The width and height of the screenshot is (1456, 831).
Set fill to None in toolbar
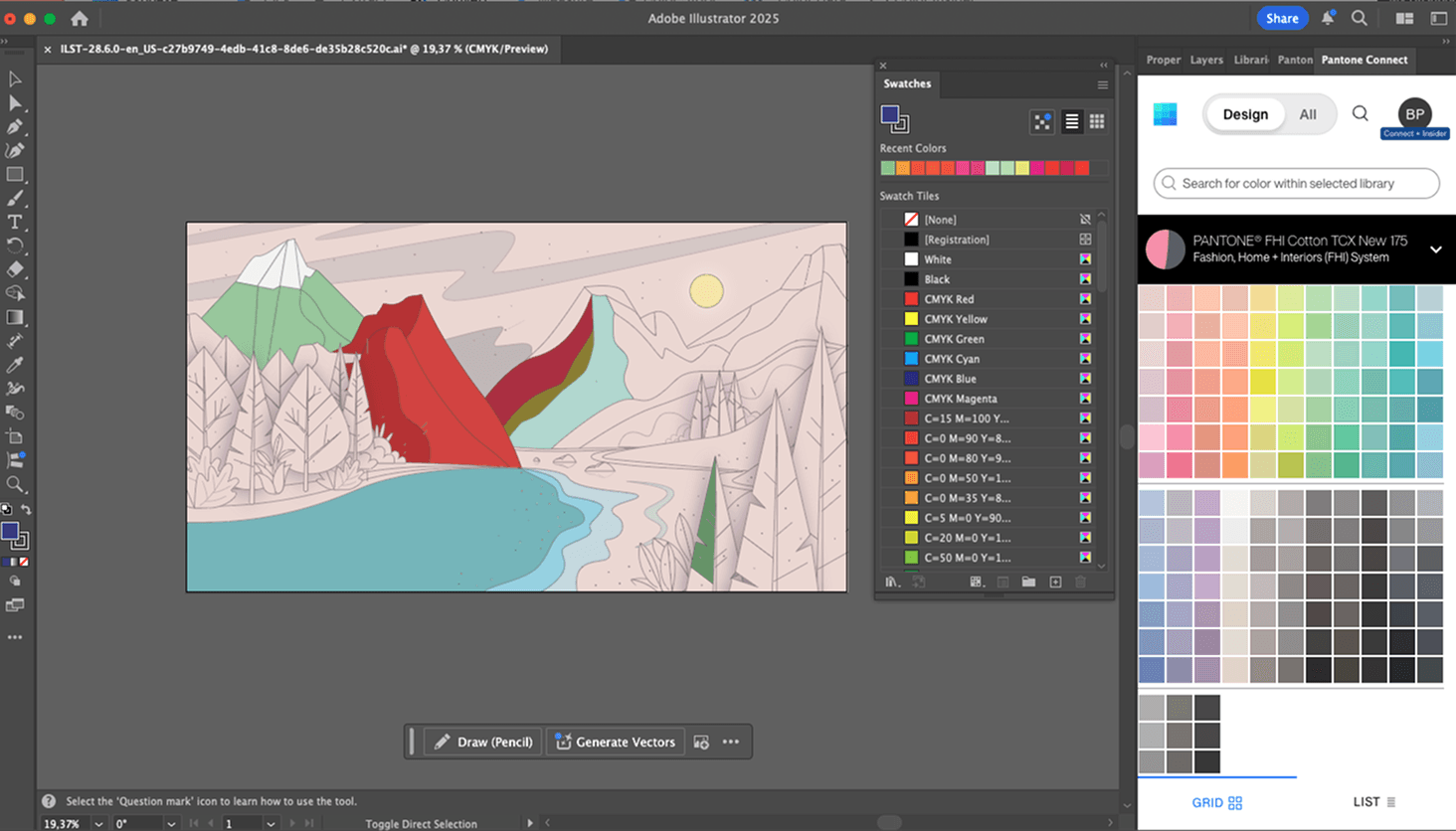(24, 562)
